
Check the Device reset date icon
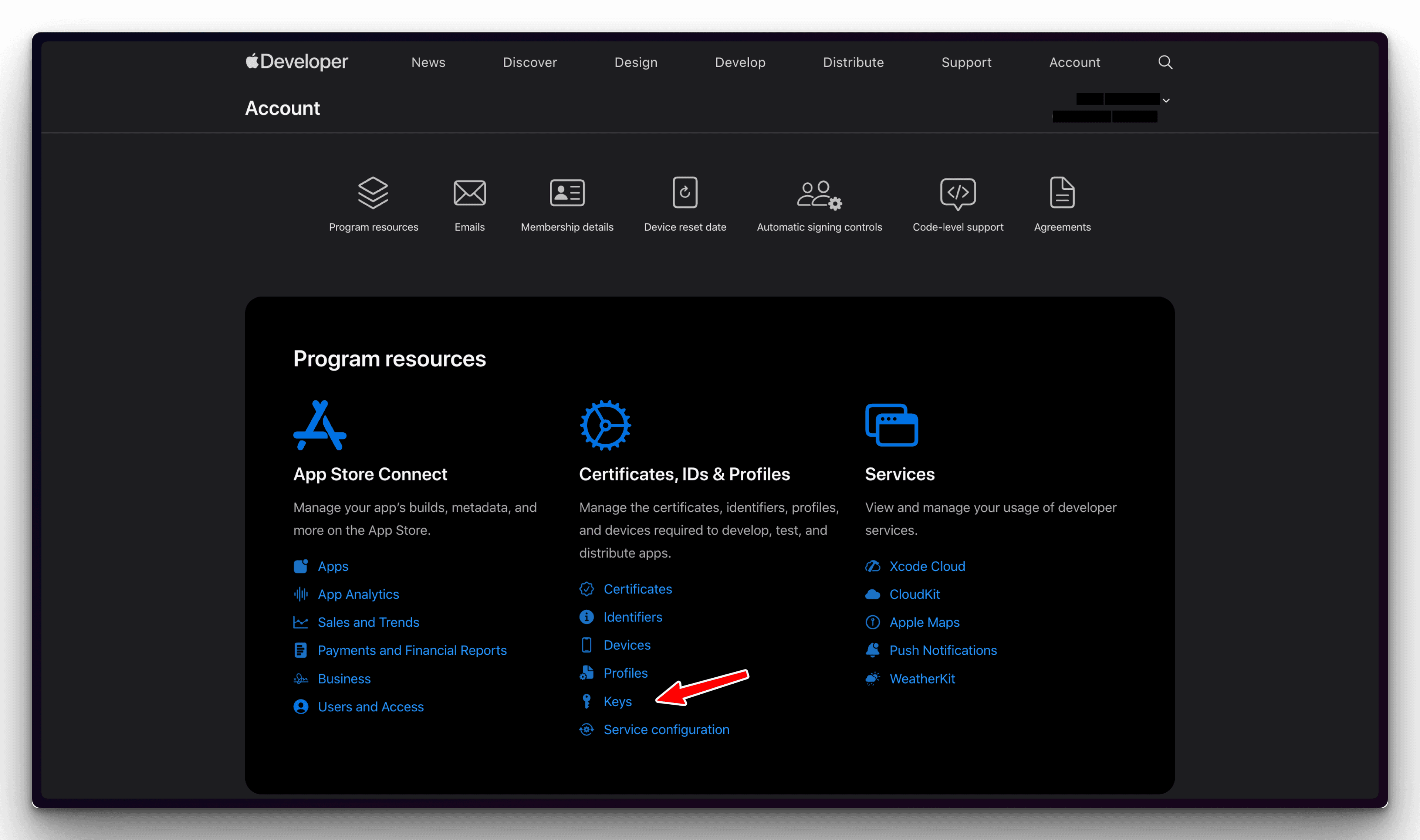pos(685,193)
